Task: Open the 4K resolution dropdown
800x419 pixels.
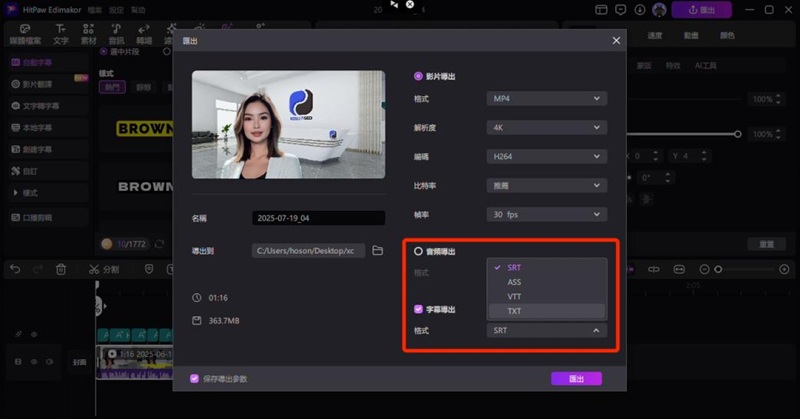Action: coord(547,128)
